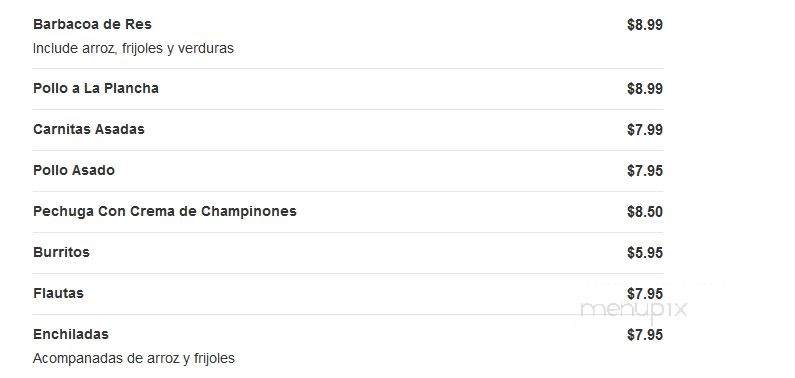795x378 pixels.
Task: Select the Enchiladas menu item
Action: [x=71, y=334]
